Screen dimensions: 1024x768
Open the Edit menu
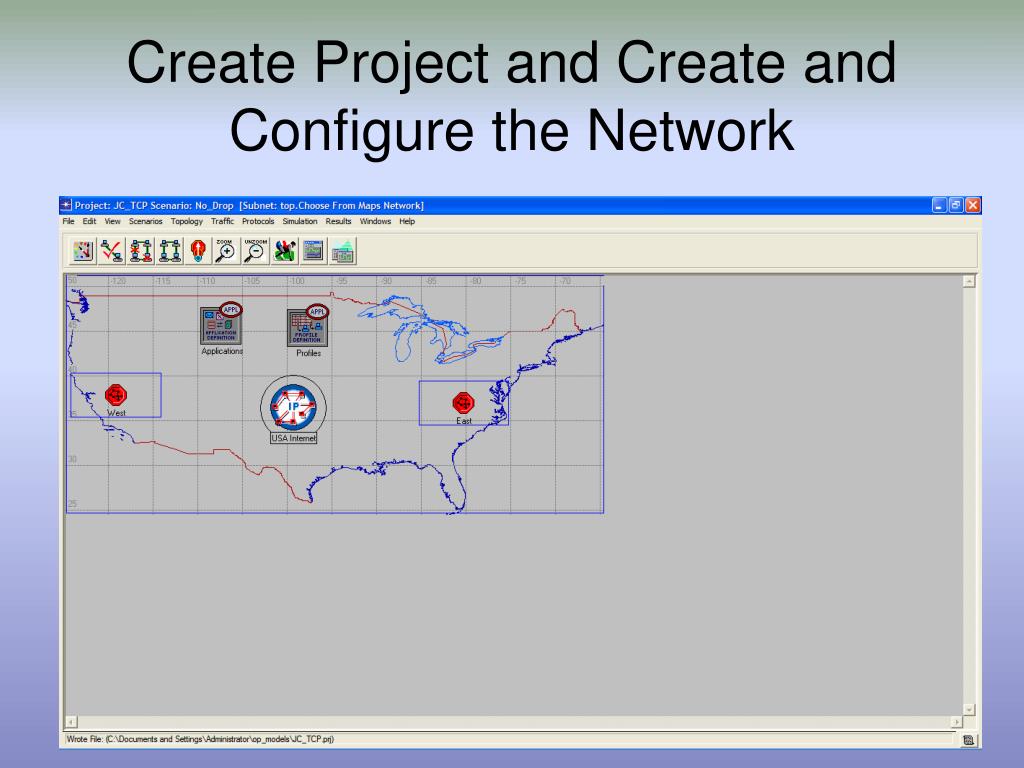click(x=89, y=221)
